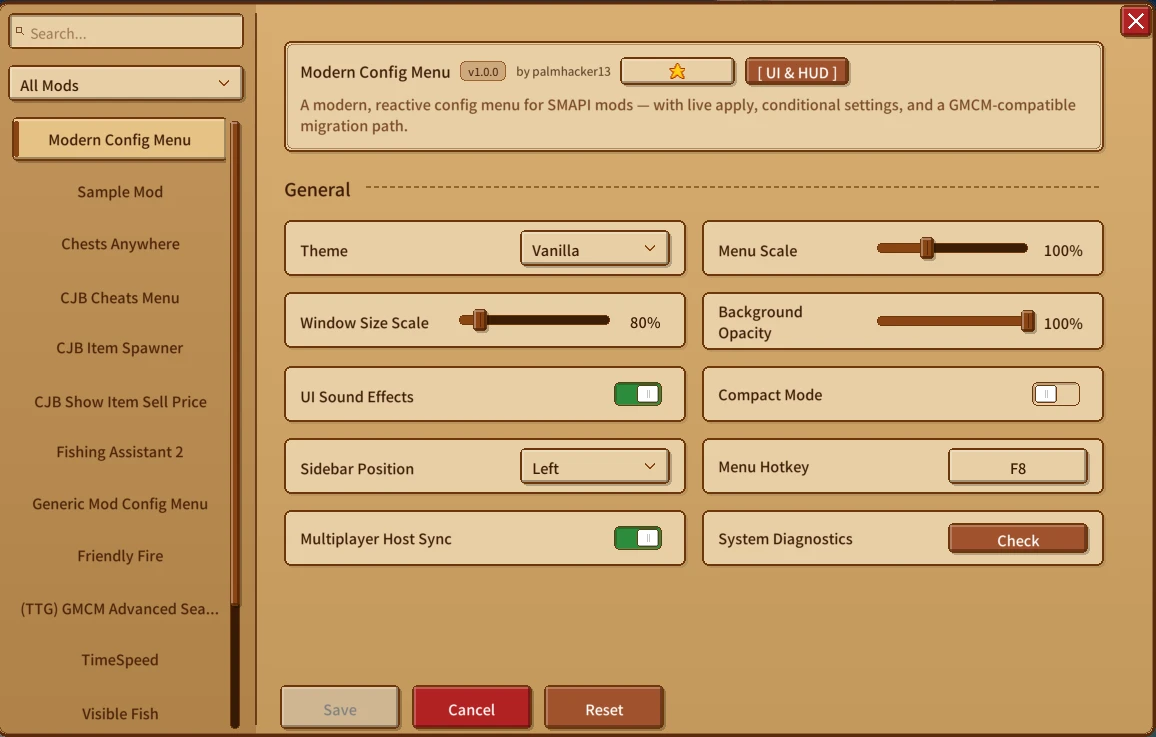Open Generic Mod Config Menu entry

[120, 504]
